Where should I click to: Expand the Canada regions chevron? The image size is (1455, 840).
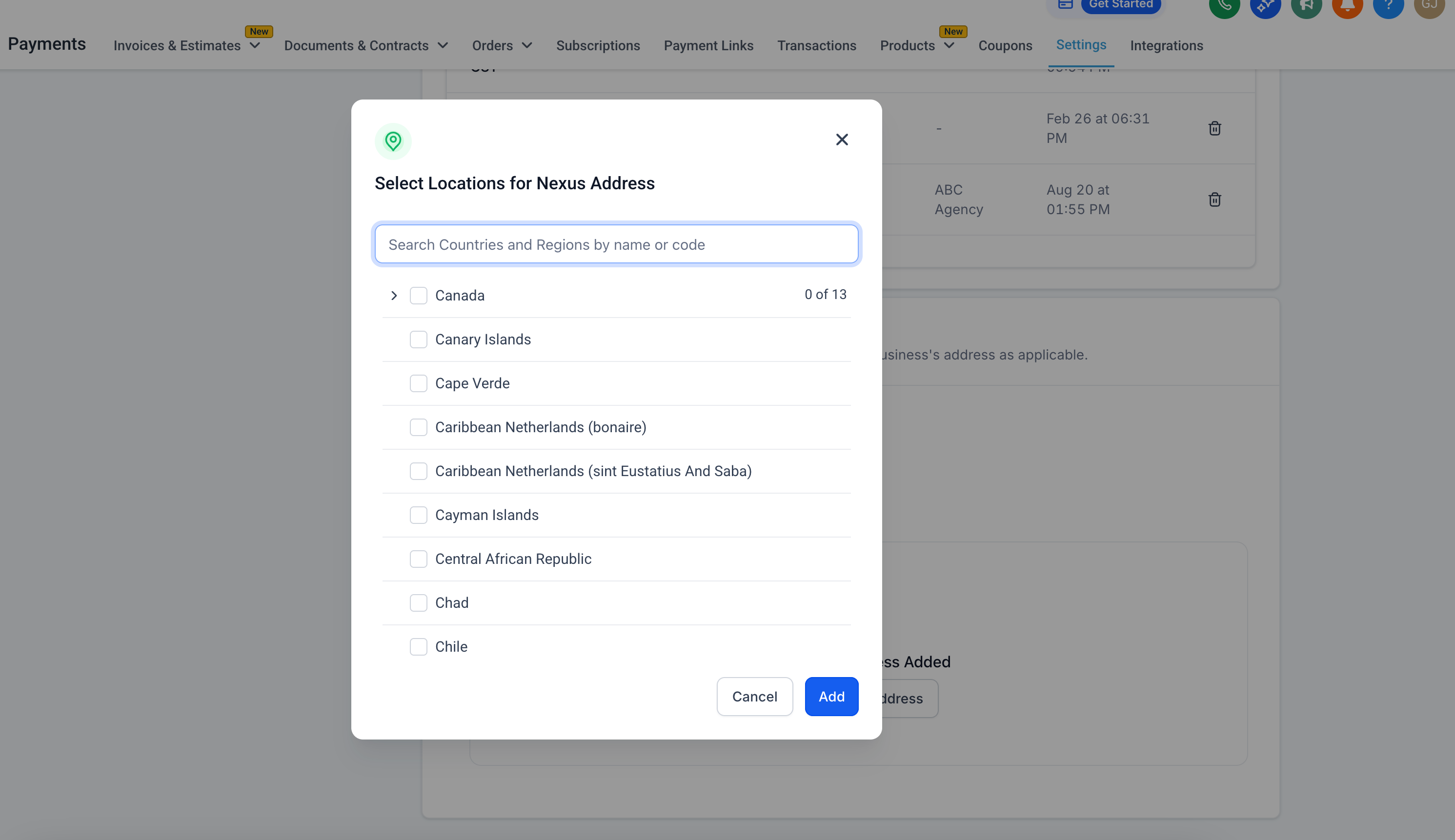pyautogui.click(x=394, y=296)
